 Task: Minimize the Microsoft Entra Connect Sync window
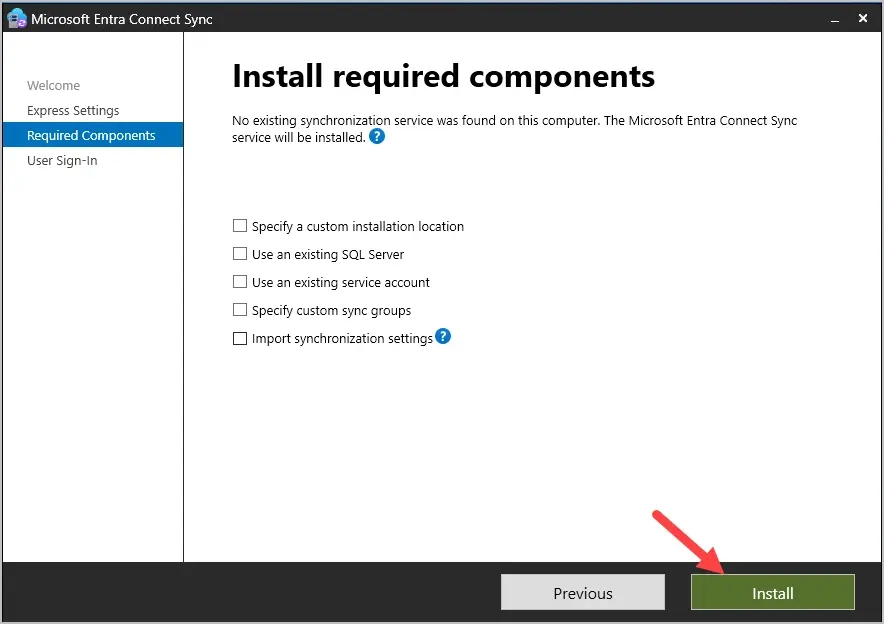835,17
